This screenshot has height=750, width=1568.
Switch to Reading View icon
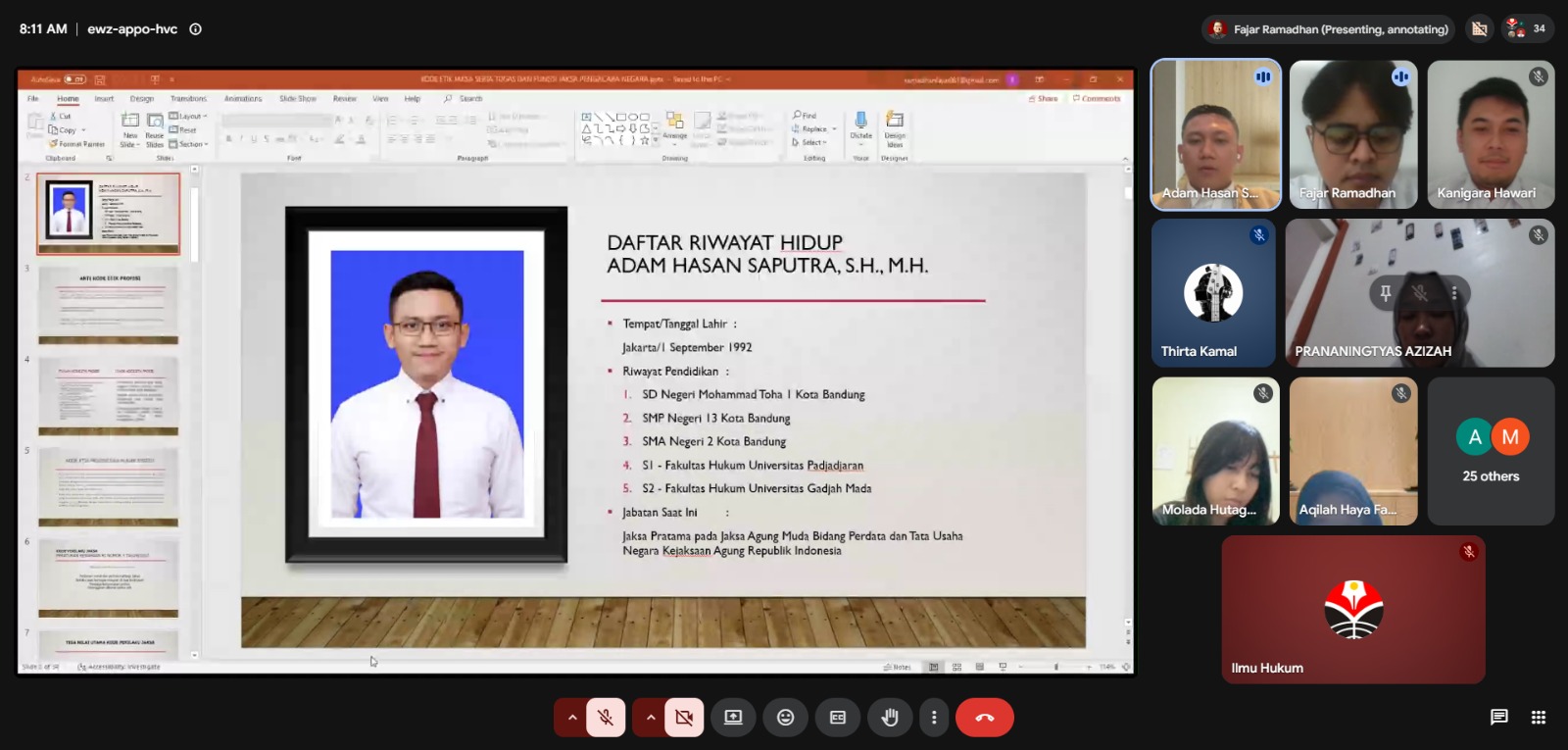click(x=979, y=667)
